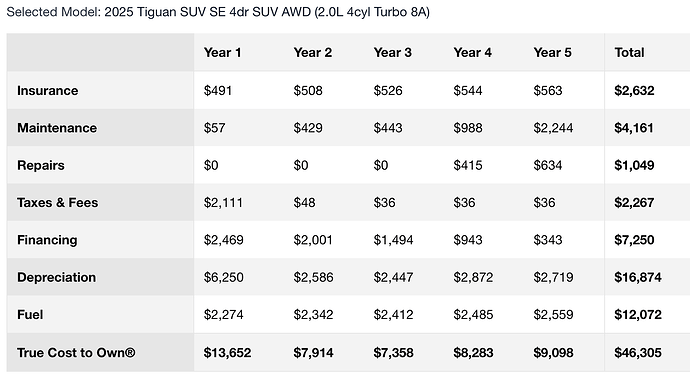690x375 pixels.
Task: Click the Depreciation row label
Action: 56,277
